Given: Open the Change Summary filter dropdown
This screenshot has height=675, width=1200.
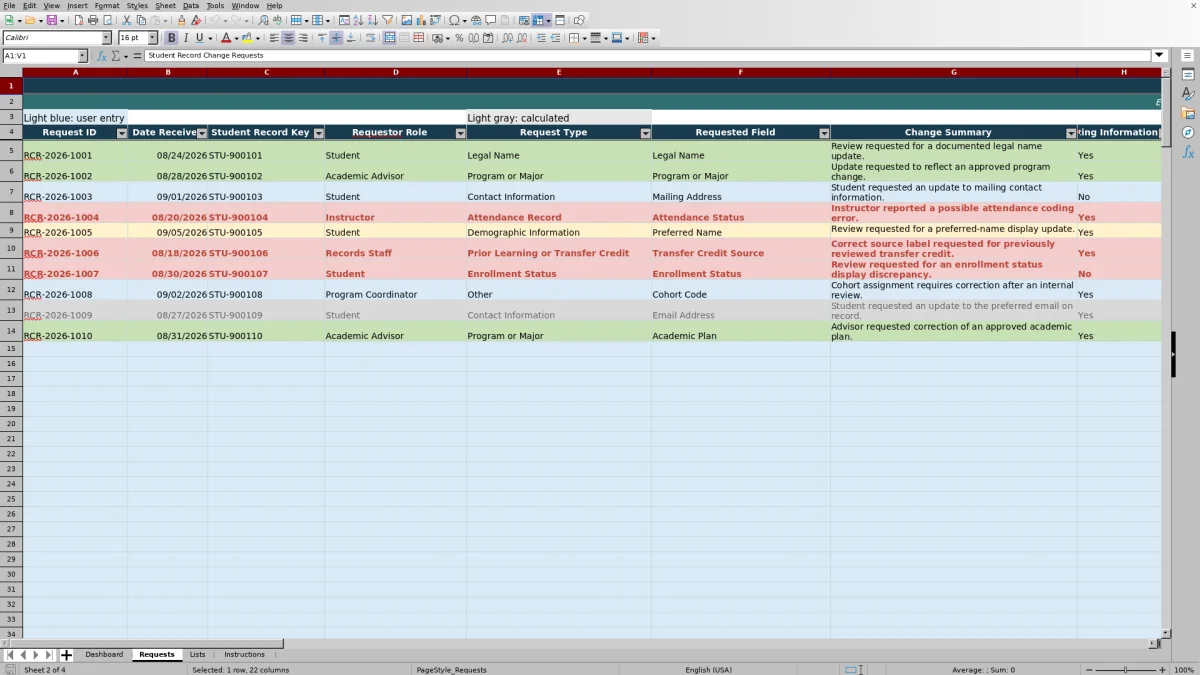Looking at the screenshot, I should pyautogui.click(x=1071, y=133).
